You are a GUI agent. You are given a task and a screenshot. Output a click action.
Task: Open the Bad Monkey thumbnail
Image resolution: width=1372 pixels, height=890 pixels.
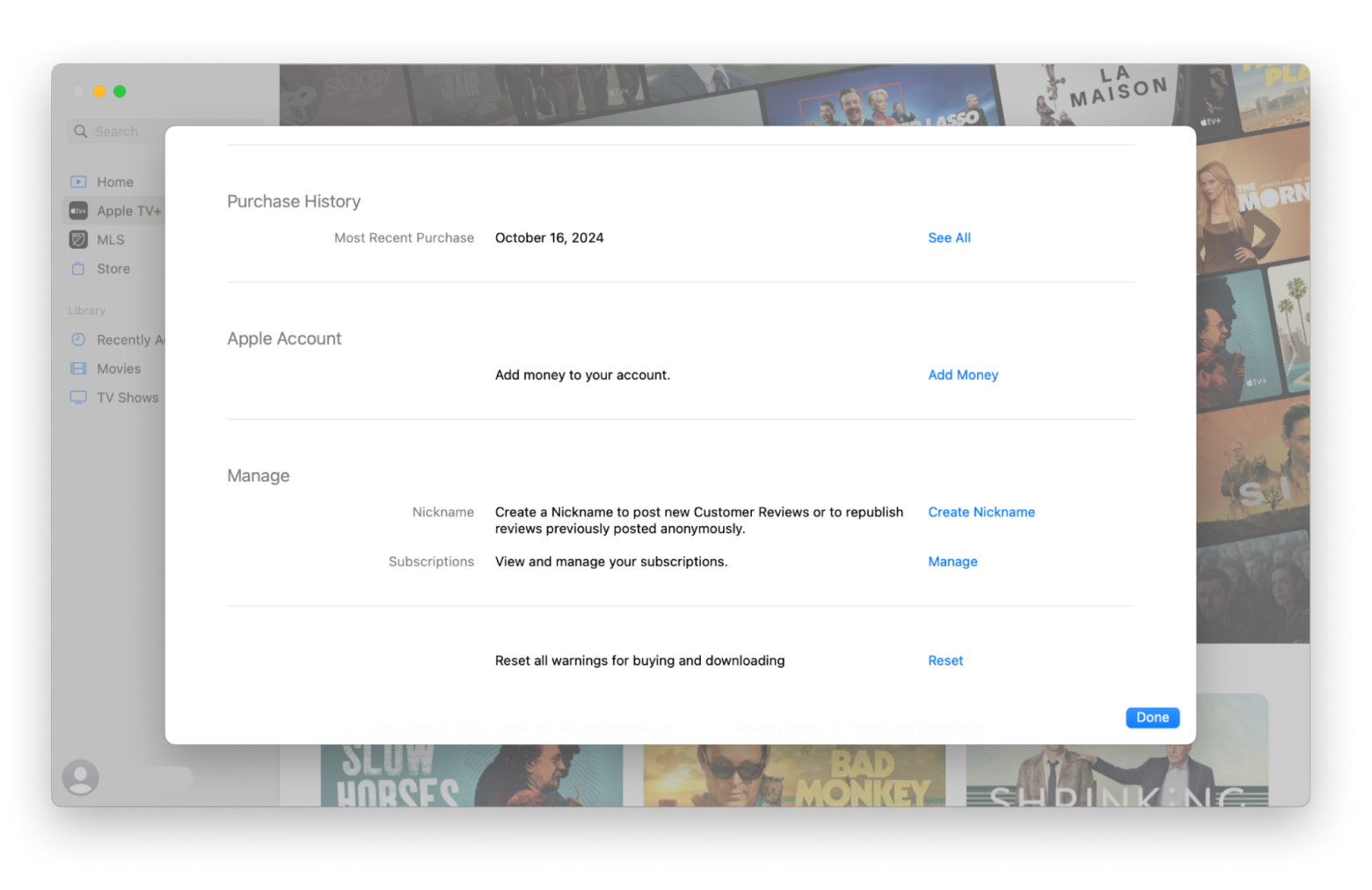[x=794, y=776]
